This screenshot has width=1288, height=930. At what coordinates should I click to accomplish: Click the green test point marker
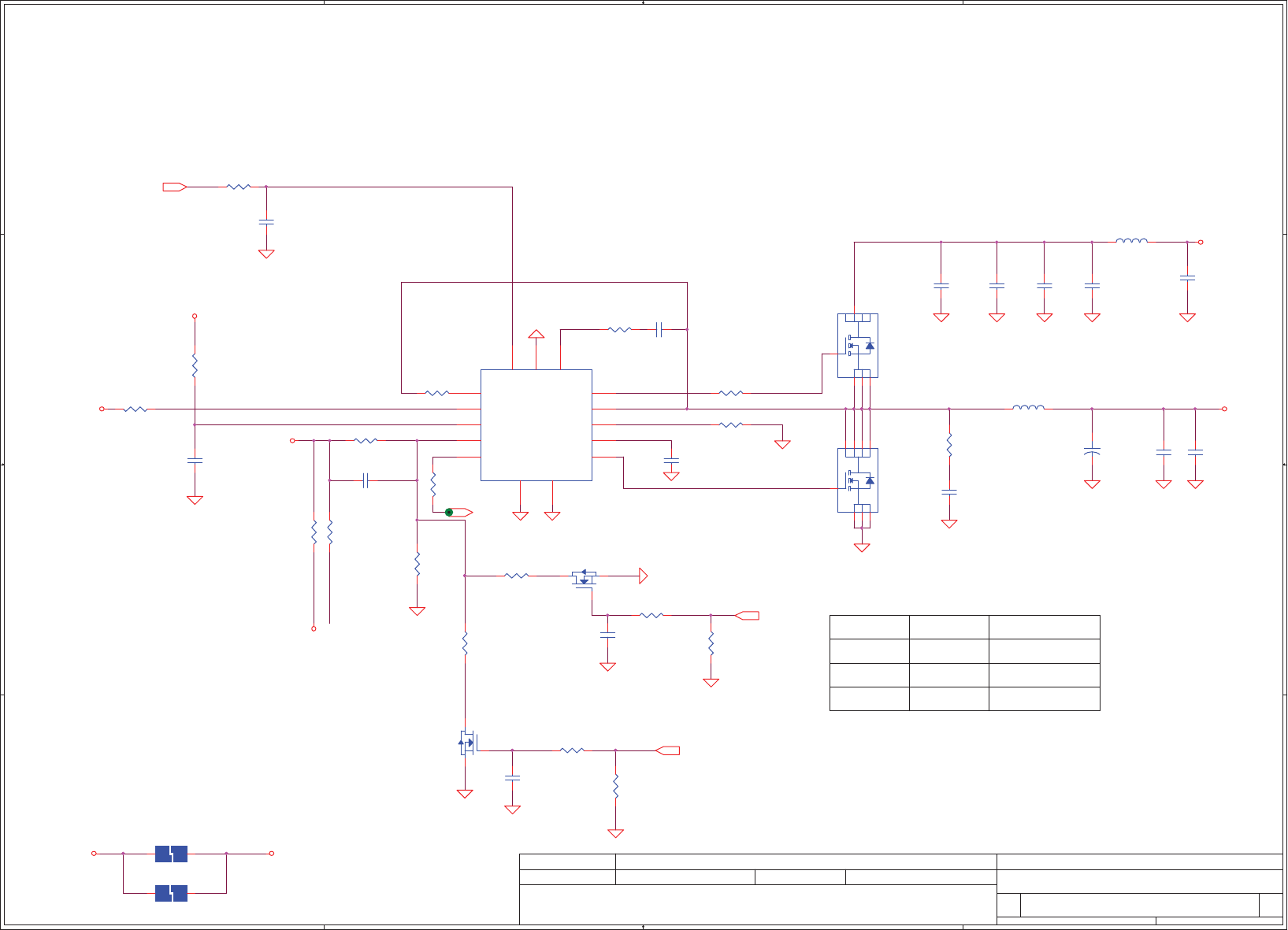click(x=449, y=513)
